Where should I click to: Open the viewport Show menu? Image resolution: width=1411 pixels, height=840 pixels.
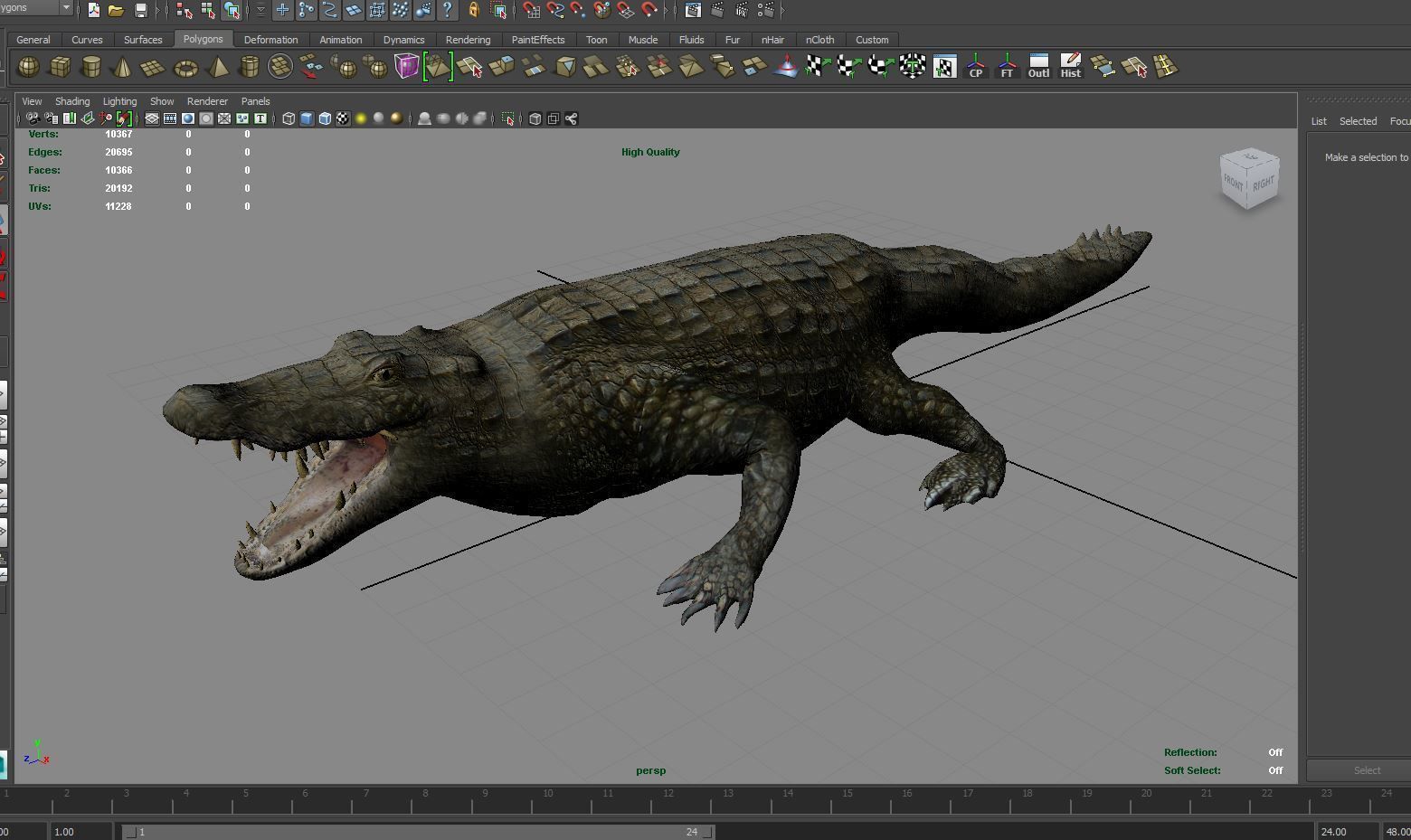[x=162, y=101]
